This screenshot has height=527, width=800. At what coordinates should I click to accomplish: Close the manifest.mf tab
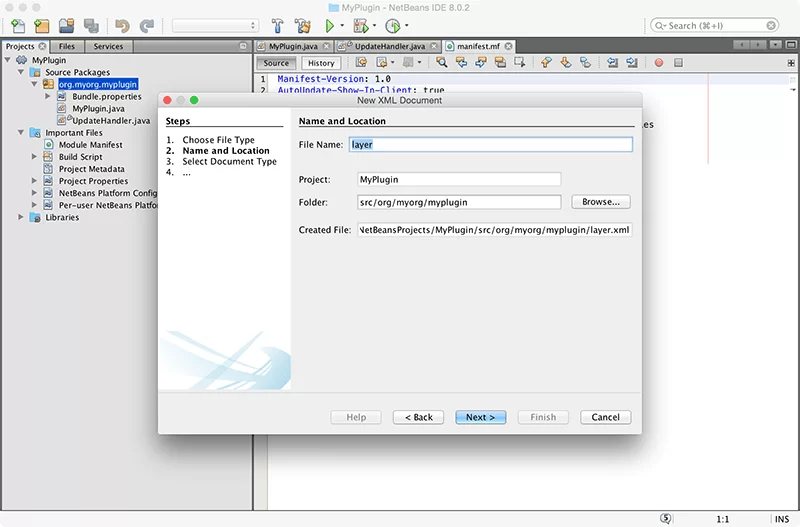coord(509,46)
